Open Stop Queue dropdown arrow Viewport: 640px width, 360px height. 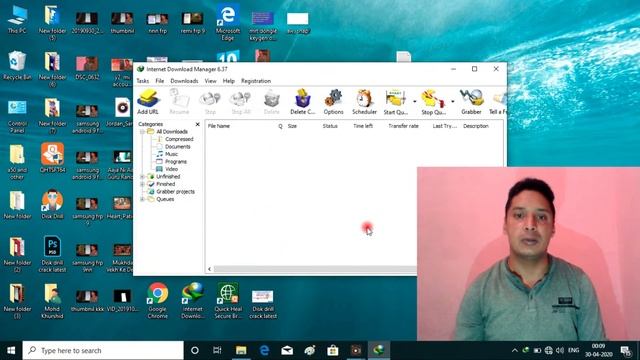click(x=452, y=102)
